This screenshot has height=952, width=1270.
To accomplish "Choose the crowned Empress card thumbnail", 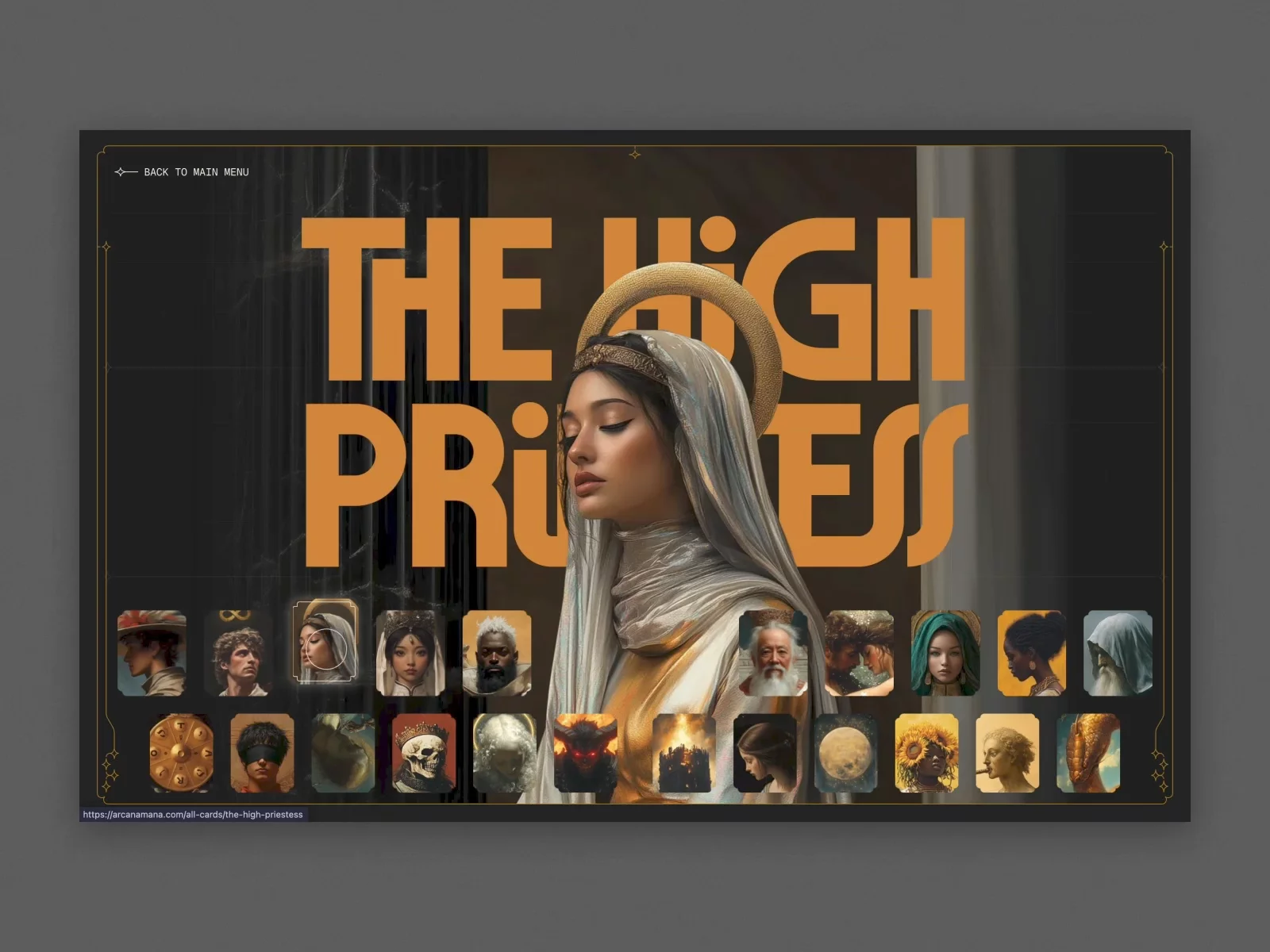I will (x=411, y=653).
